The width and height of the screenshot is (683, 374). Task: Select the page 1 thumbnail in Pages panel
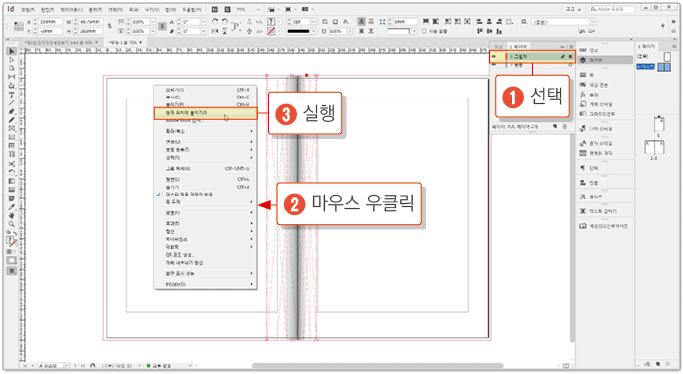tap(659, 124)
